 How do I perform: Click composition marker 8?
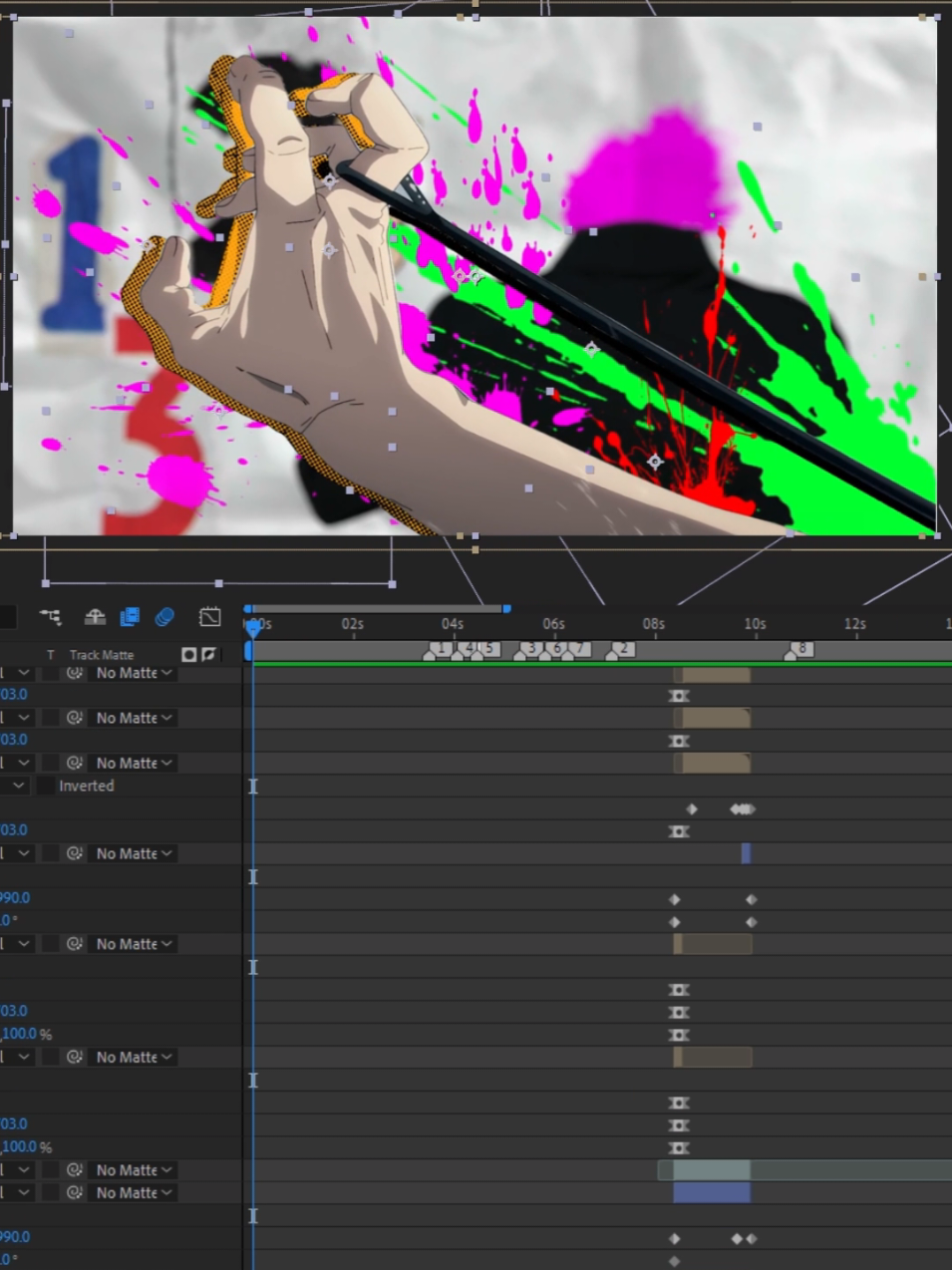pyautogui.click(x=799, y=649)
